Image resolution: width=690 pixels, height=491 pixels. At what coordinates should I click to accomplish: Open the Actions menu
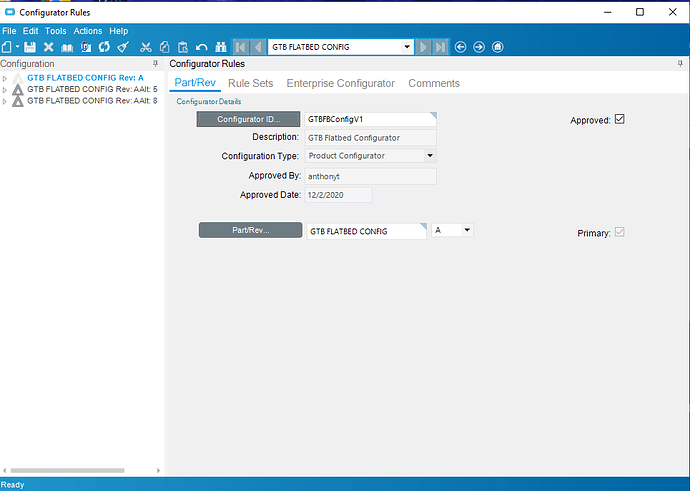(x=87, y=31)
